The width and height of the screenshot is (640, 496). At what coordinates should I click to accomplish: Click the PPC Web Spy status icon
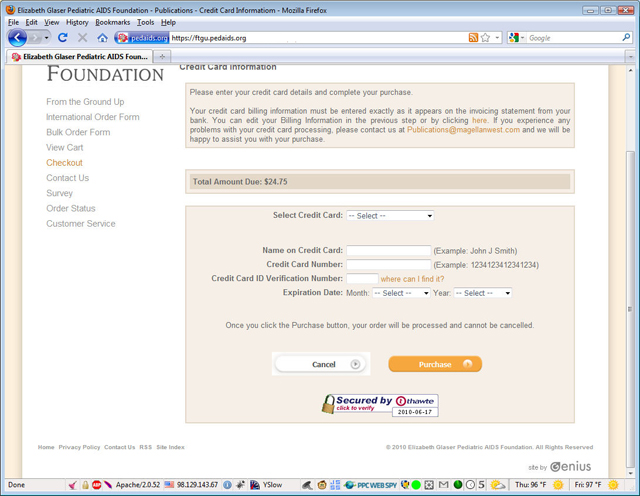(371, 485)
